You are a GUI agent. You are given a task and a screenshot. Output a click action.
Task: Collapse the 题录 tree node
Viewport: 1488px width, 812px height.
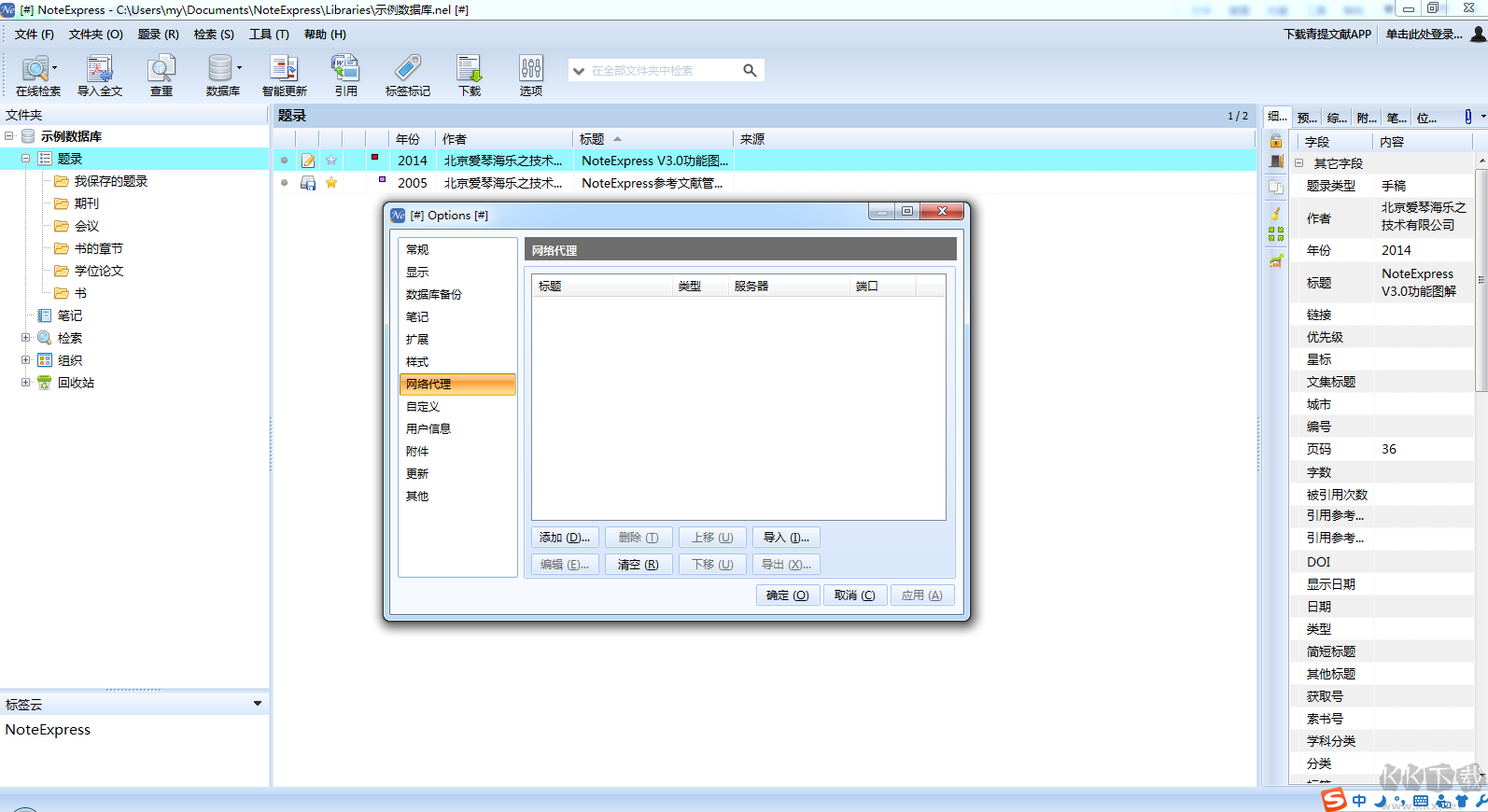(x=26, y=159)
